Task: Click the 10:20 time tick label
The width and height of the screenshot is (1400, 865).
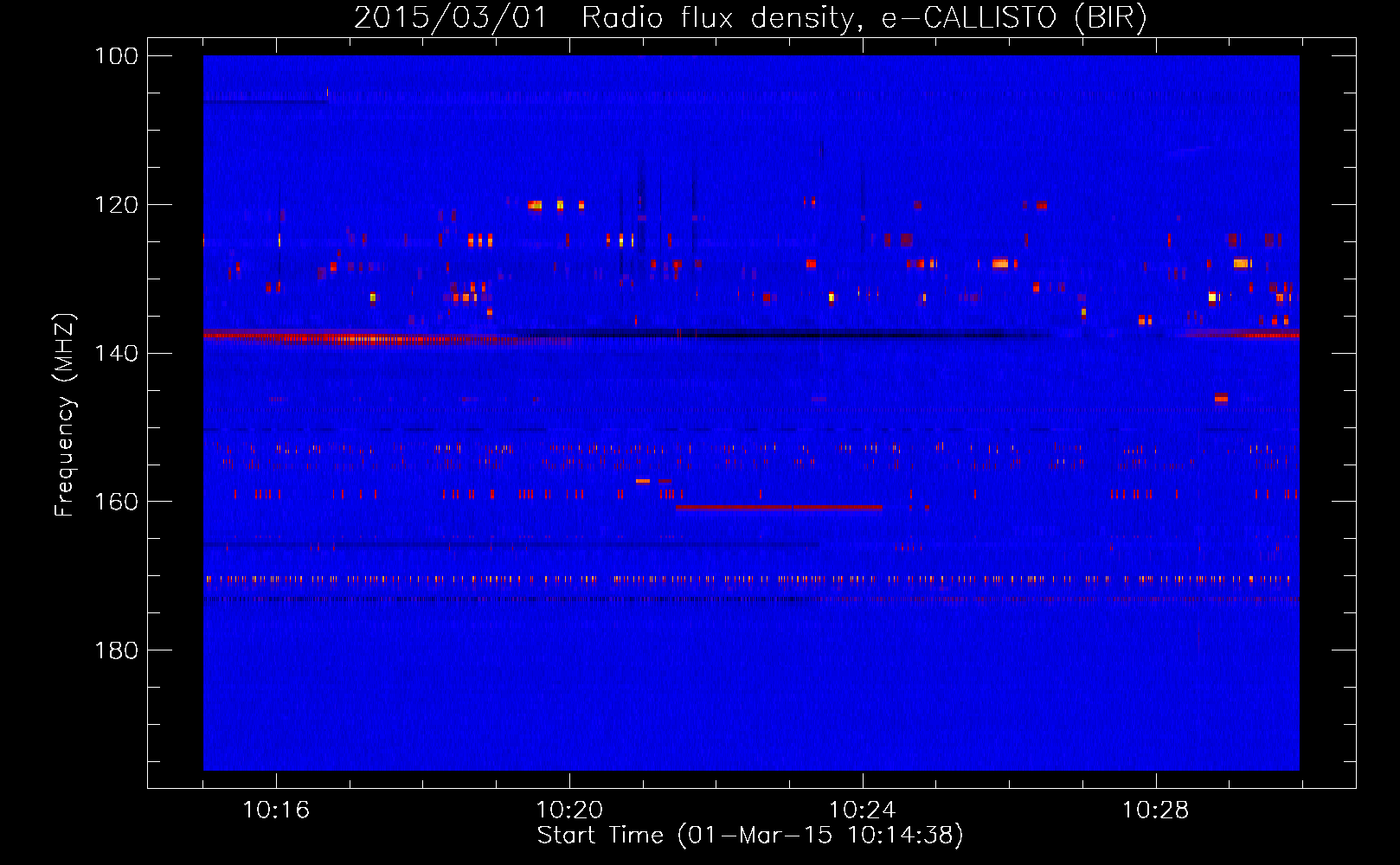Action: (569, 811)
